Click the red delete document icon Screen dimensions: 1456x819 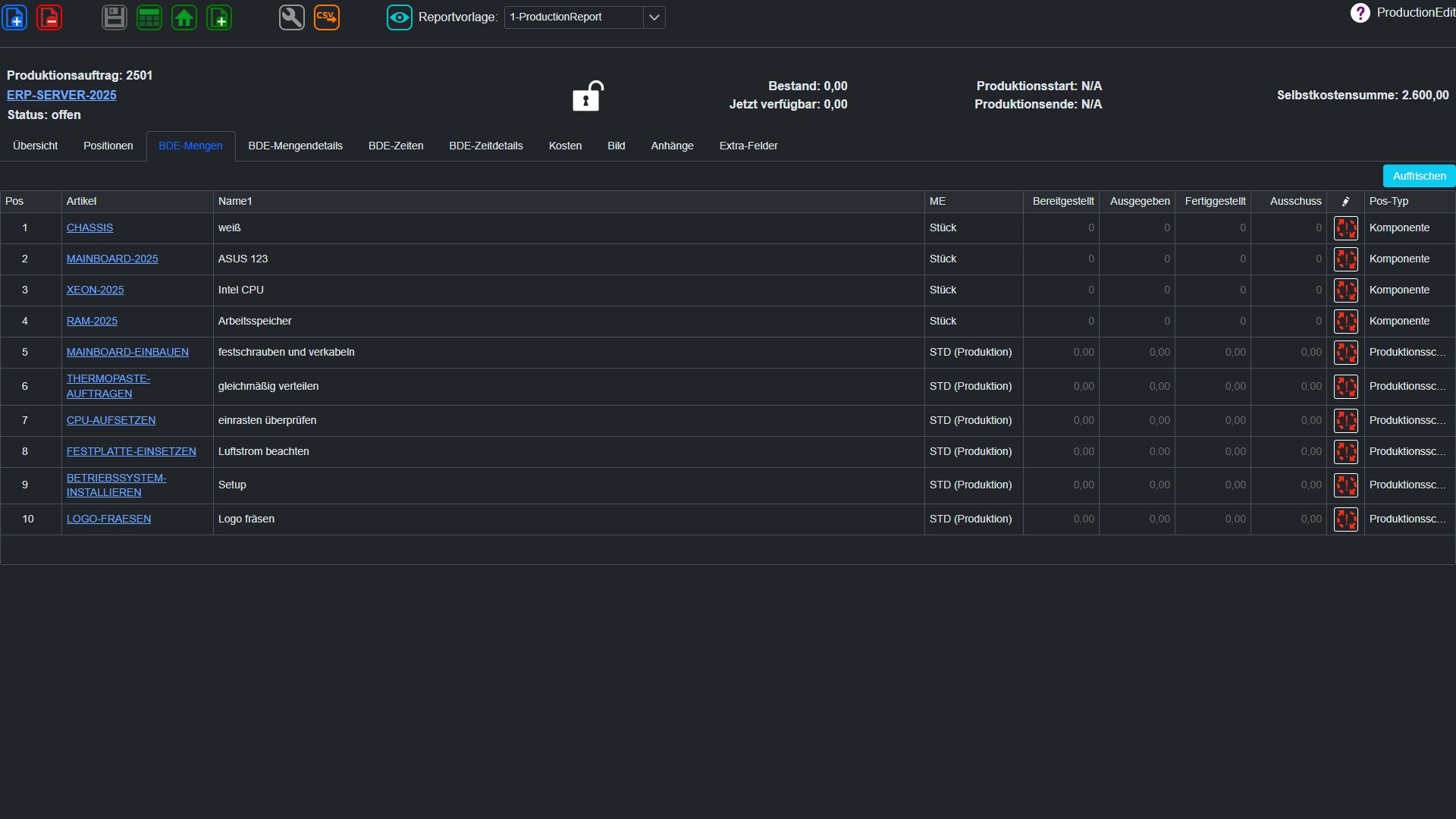click(49, 17)
